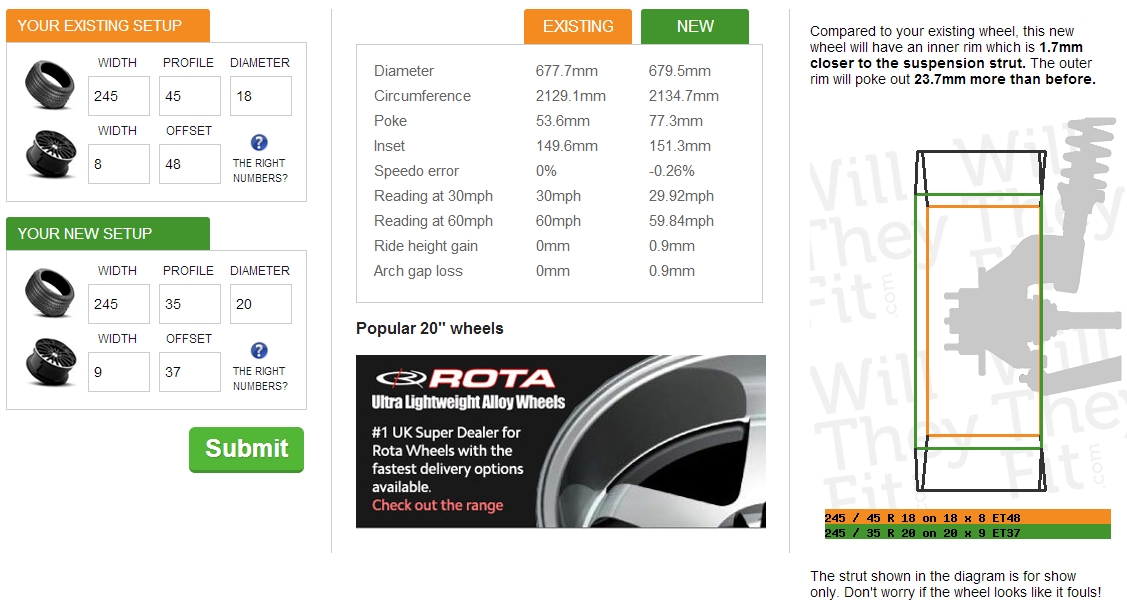Click the existing wheel offset field showing 48
Screen dimensions: 1127x610
[190, 164]
